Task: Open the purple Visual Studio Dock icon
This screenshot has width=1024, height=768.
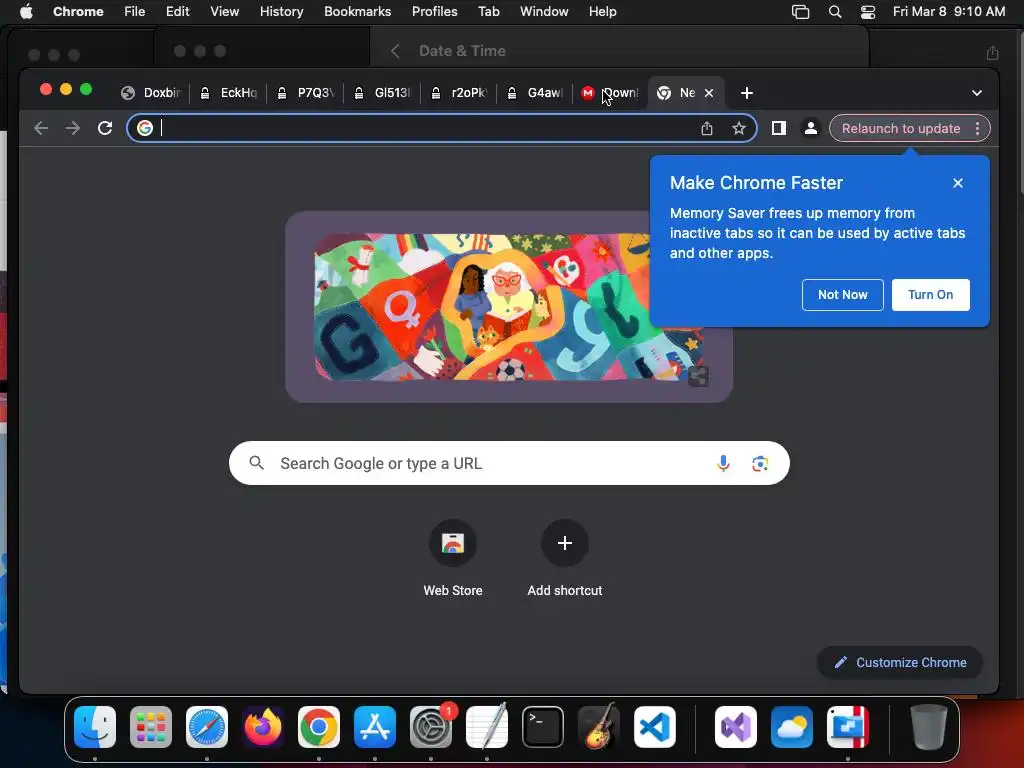Action: pyautogui.click(x=736, y=727)
